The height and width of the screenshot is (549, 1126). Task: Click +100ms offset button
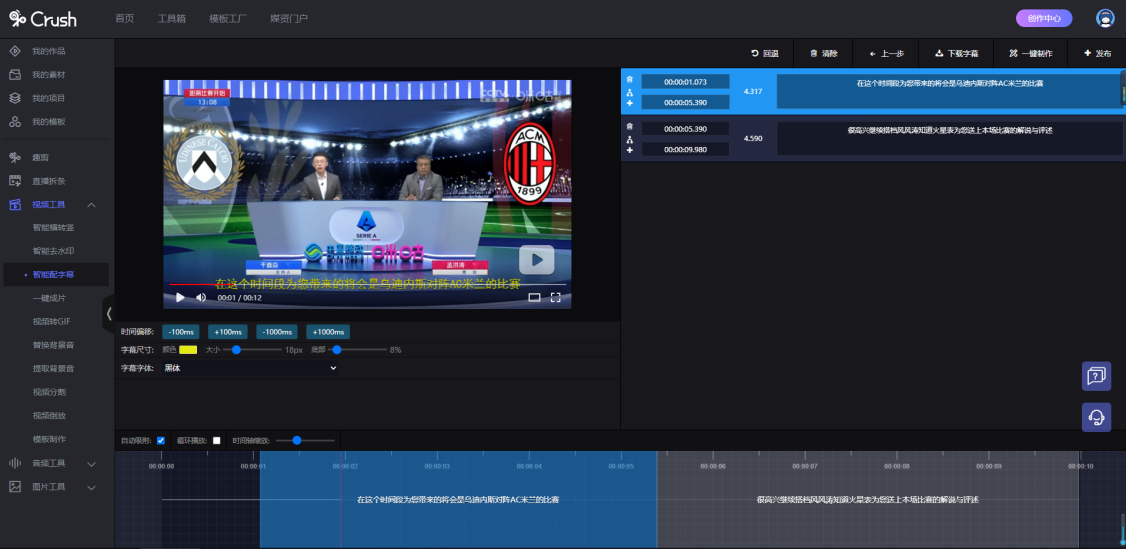pyautogui.click(x=228, y=332)
